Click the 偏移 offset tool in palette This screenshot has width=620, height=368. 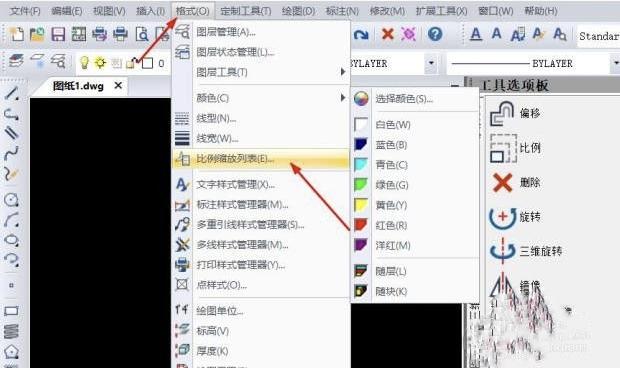[516, 113]
